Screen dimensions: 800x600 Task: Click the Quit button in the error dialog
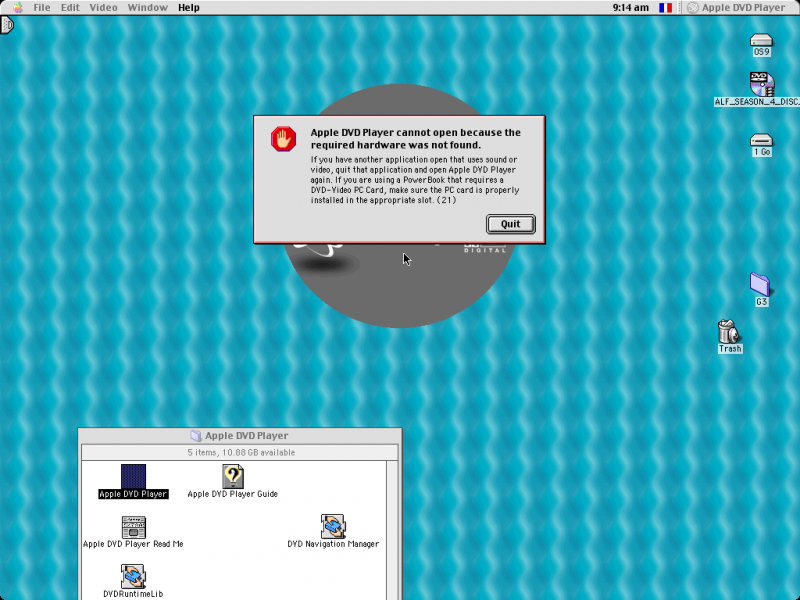[510, 224]
